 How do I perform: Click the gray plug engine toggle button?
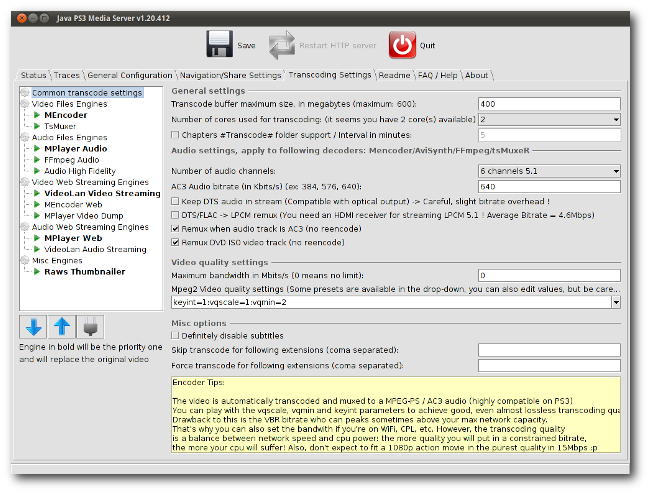pos(90,327)
